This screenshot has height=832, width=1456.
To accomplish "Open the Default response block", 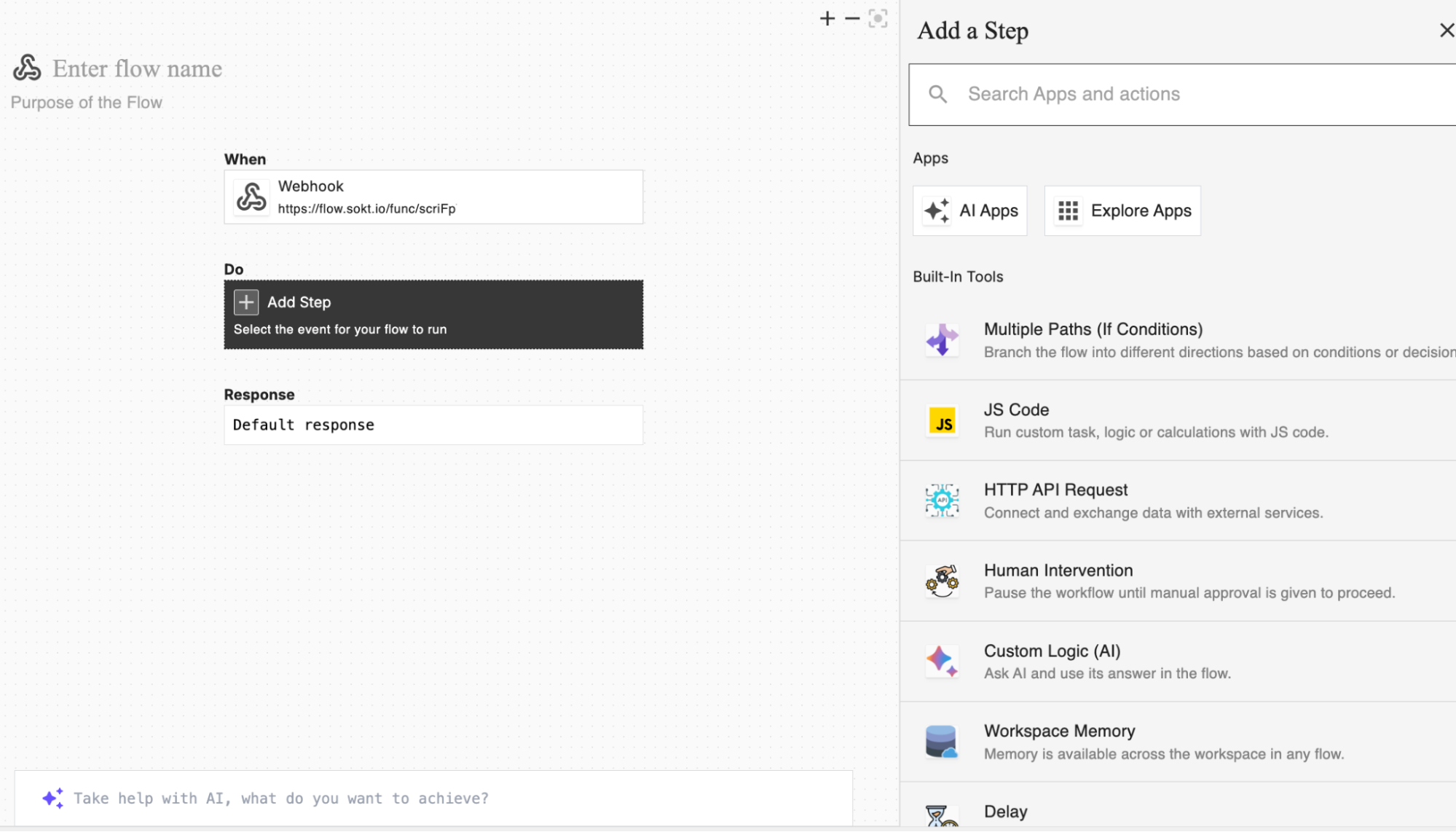I will coord(433,425).
